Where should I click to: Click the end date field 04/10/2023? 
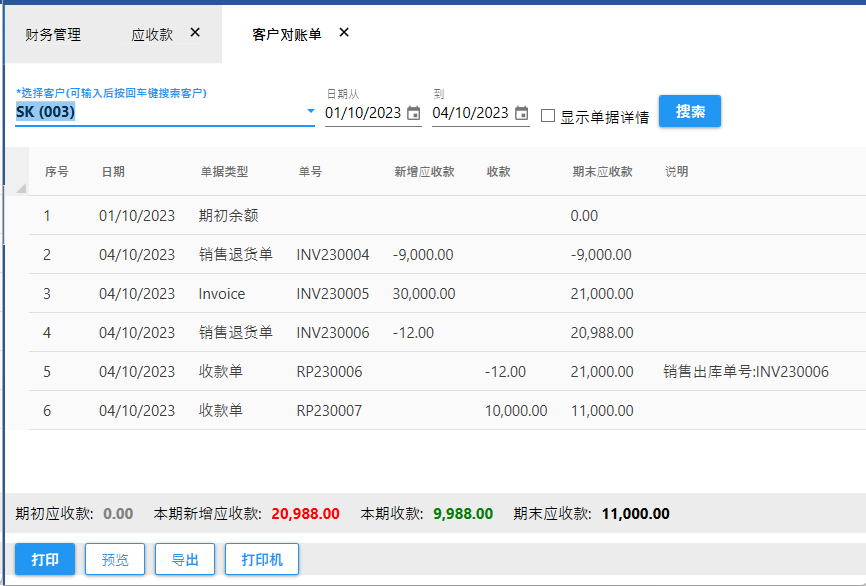[x=470, y=113]
